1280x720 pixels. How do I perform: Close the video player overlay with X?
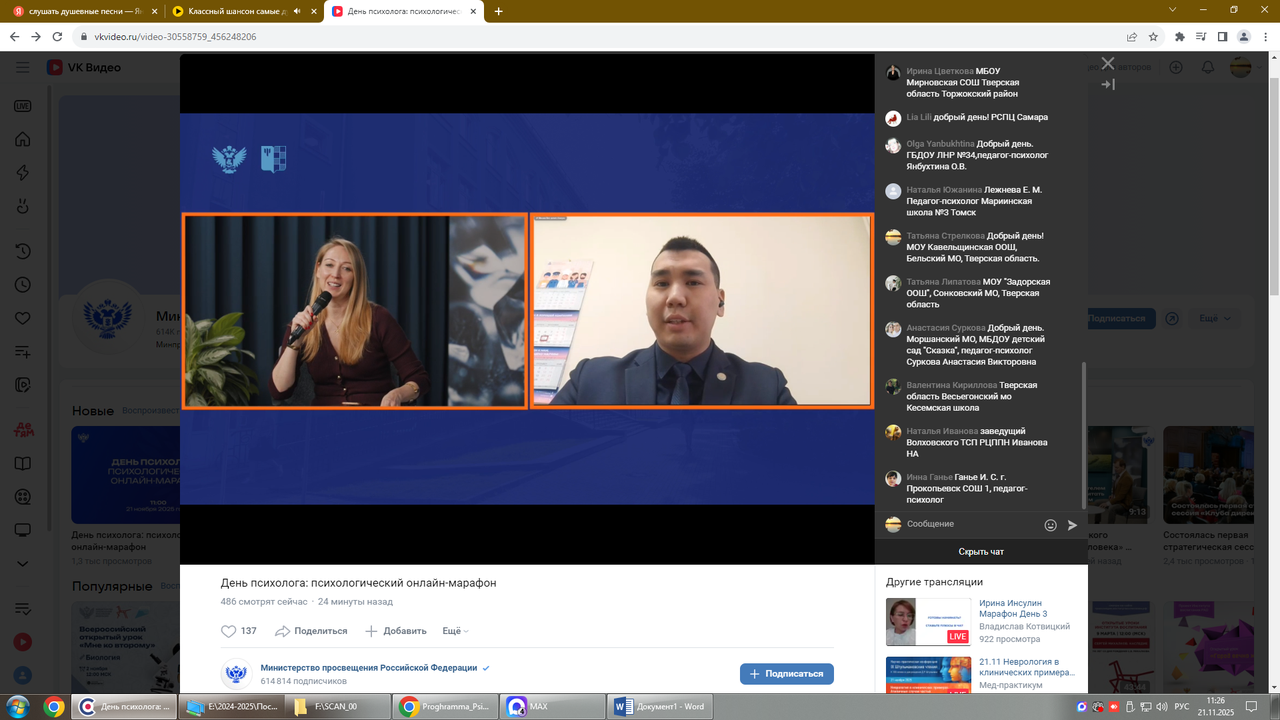pyautogui.click(x=1107, y=63)
